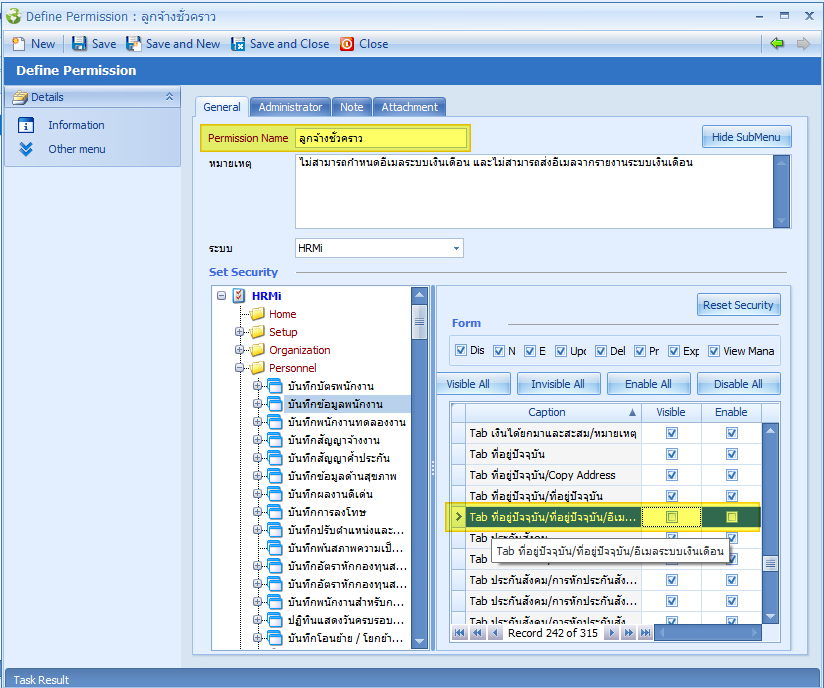The image size is (824, 688).
Task: Toggle the View Mana form checkbox
Action: [714, 351]
